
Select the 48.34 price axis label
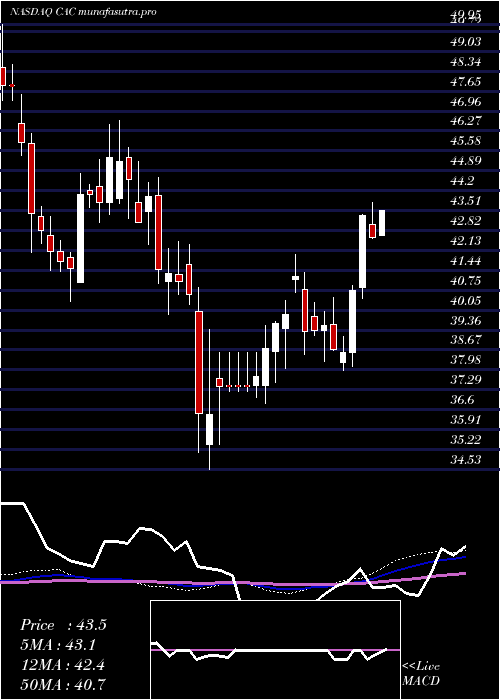tap(466, 62)
